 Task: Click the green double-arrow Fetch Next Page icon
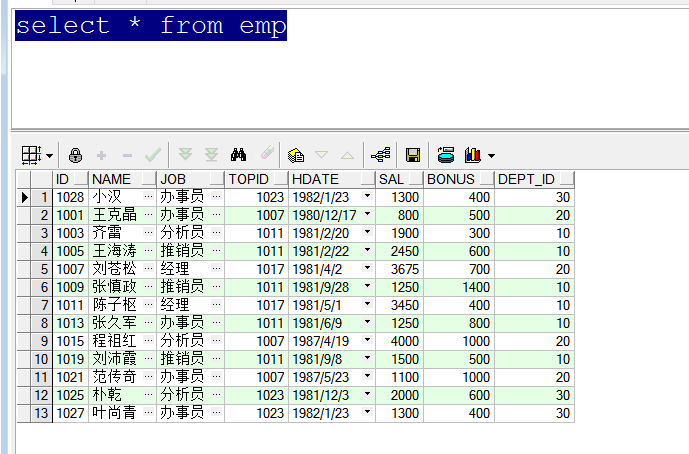(x=185, y=155)
